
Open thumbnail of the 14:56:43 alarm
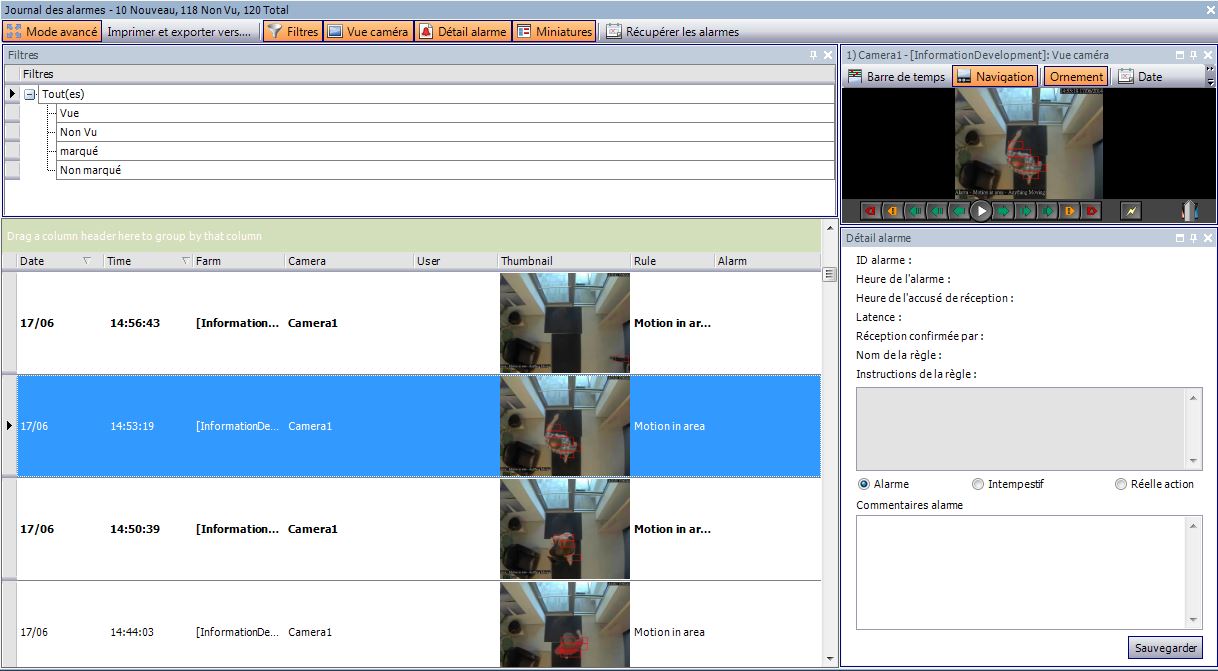pyautogui.click(x=565, y=323)
